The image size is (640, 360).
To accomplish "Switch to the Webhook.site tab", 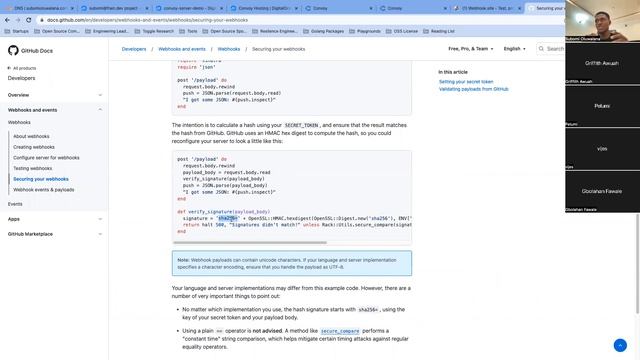I will (488, 8).
